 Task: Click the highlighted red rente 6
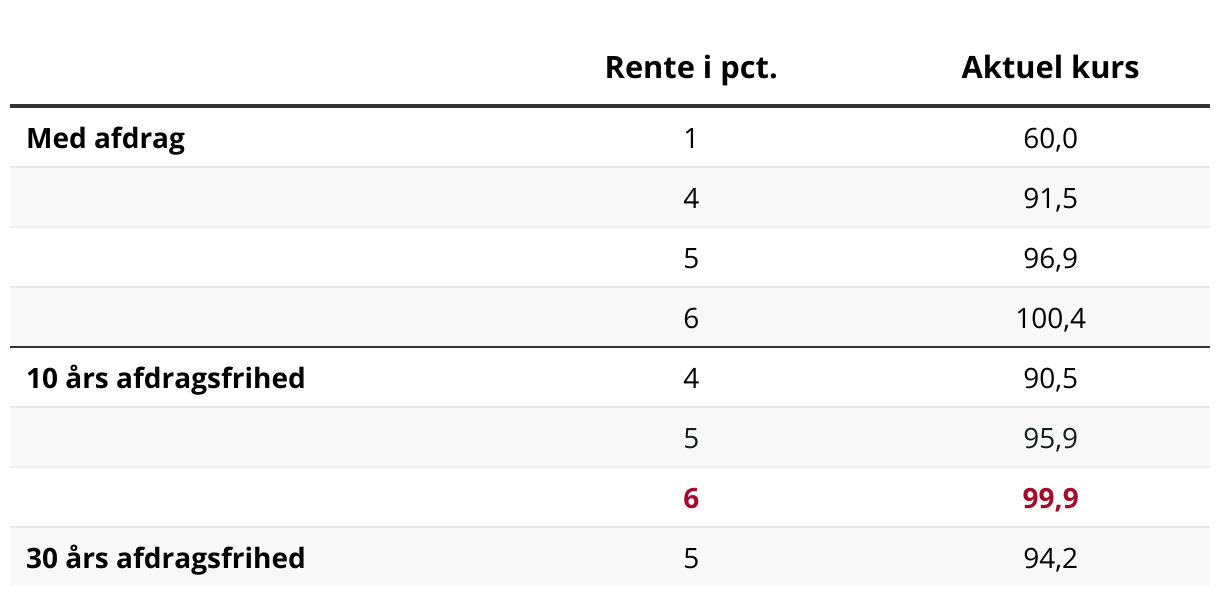click(x=691, y=498)
